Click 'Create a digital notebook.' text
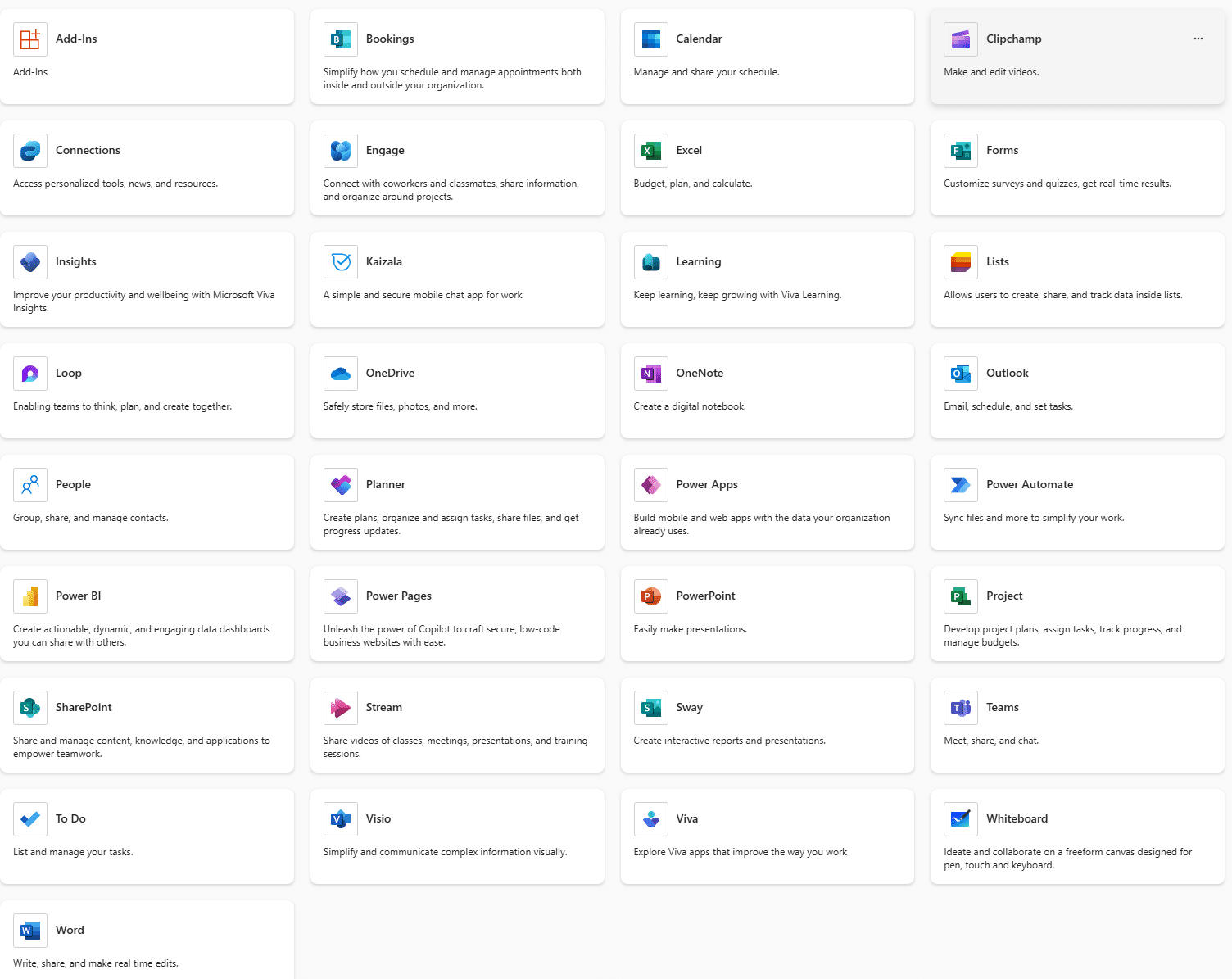Image resolution: width=1232 pixels, height=979 pixels. pos(690,406)
